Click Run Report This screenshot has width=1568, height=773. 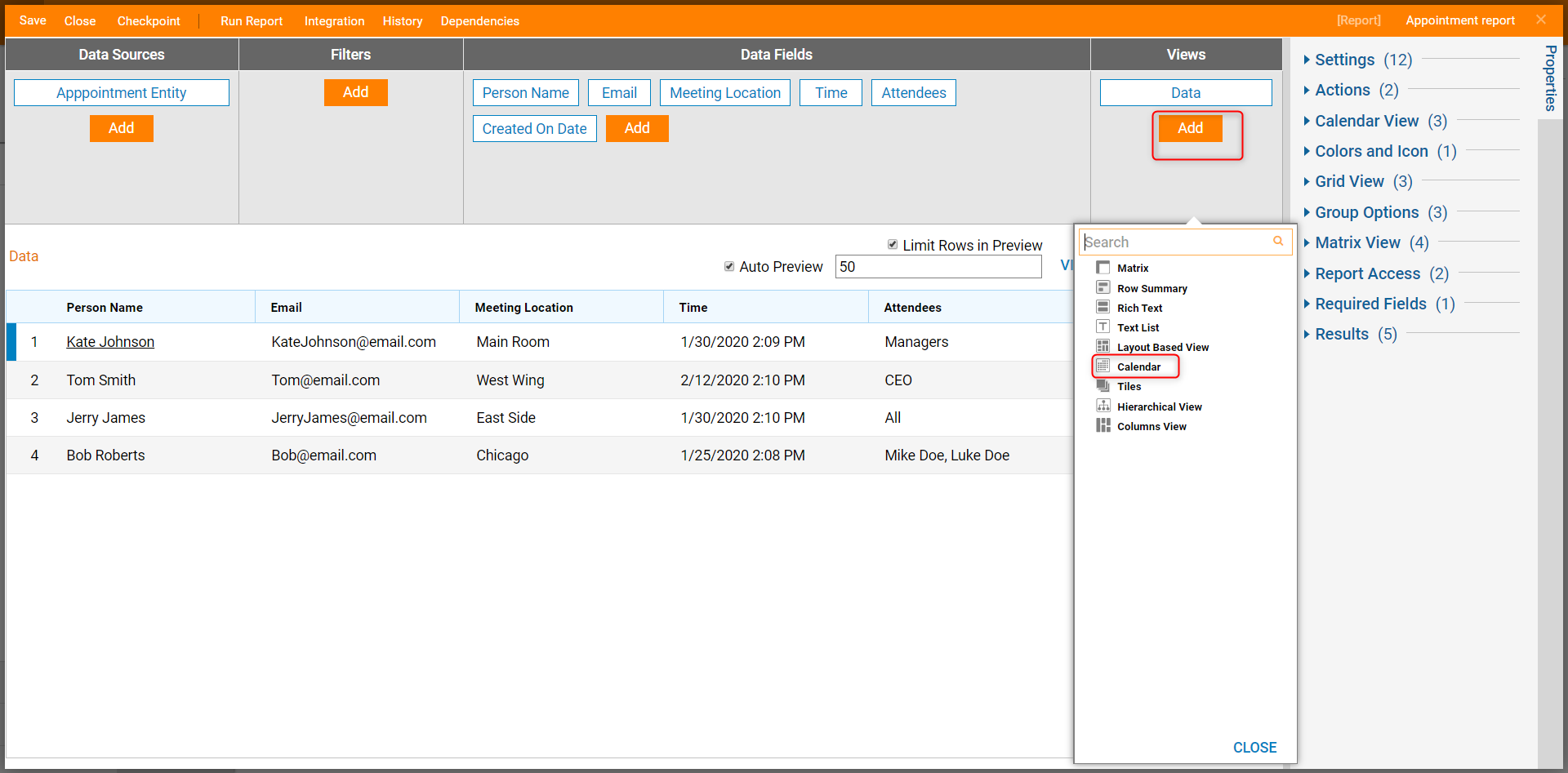coord(252,20)
